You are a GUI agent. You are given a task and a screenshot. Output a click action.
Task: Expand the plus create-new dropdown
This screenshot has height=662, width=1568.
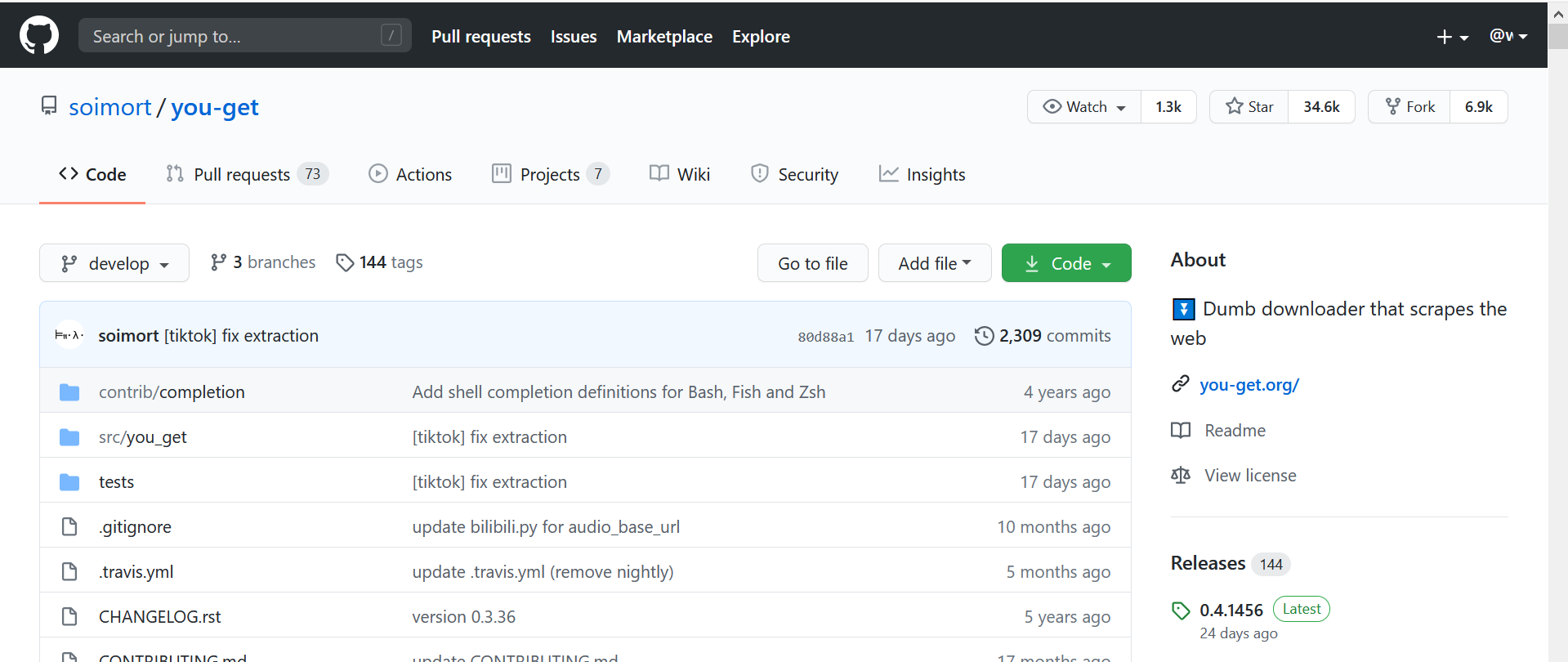(x=1453, y=37)
